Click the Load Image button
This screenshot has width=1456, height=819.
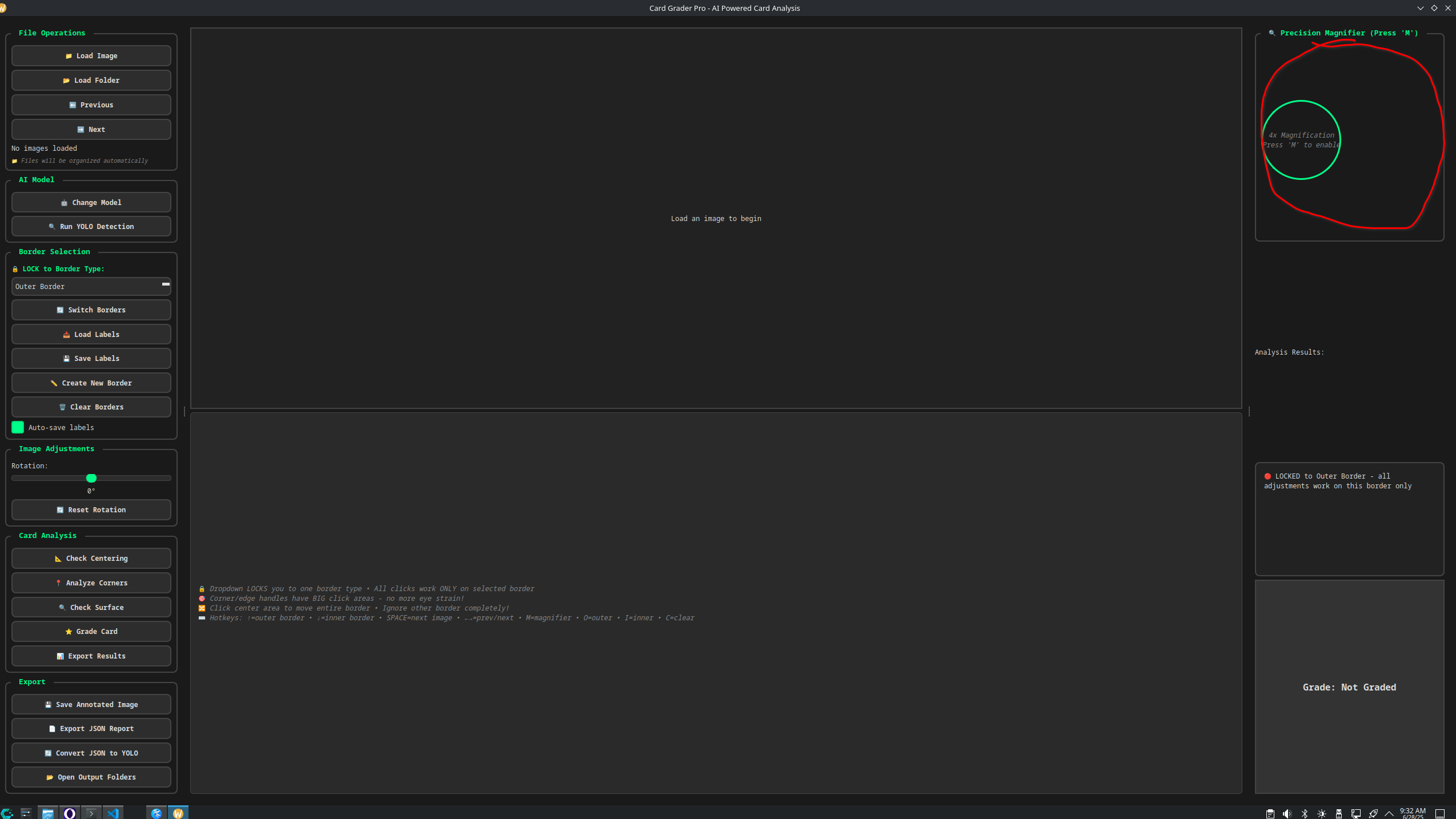tap(91, 55)
